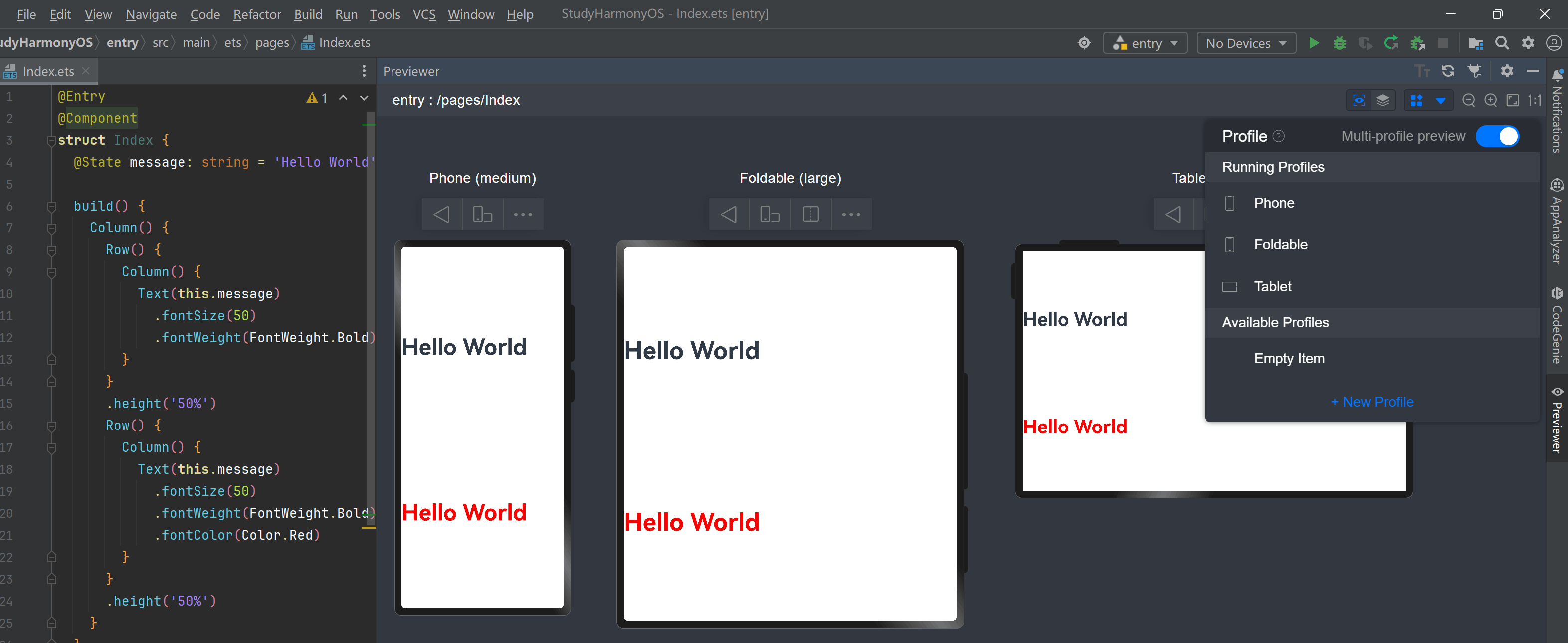Open the No Devices dropdown
The image size is (1568, 643).
1247,43
